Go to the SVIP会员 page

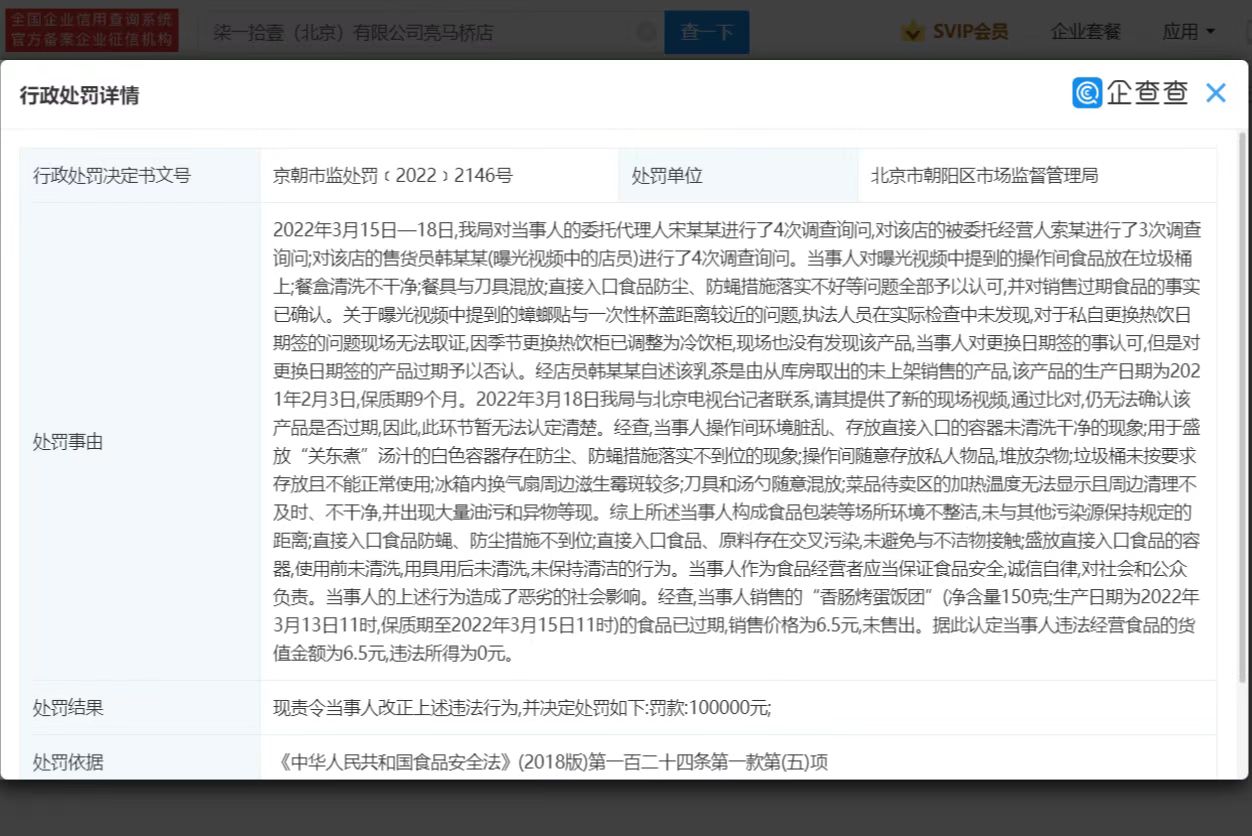[969, 32]
